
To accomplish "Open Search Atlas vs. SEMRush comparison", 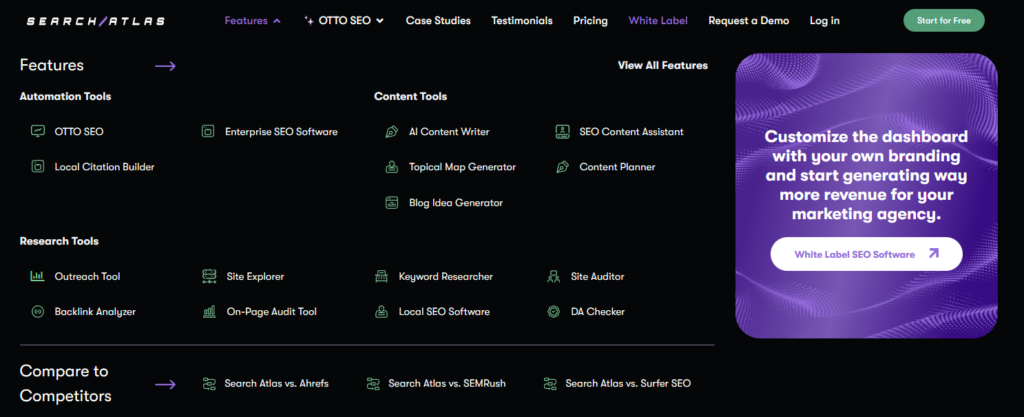I will point(447,383).
